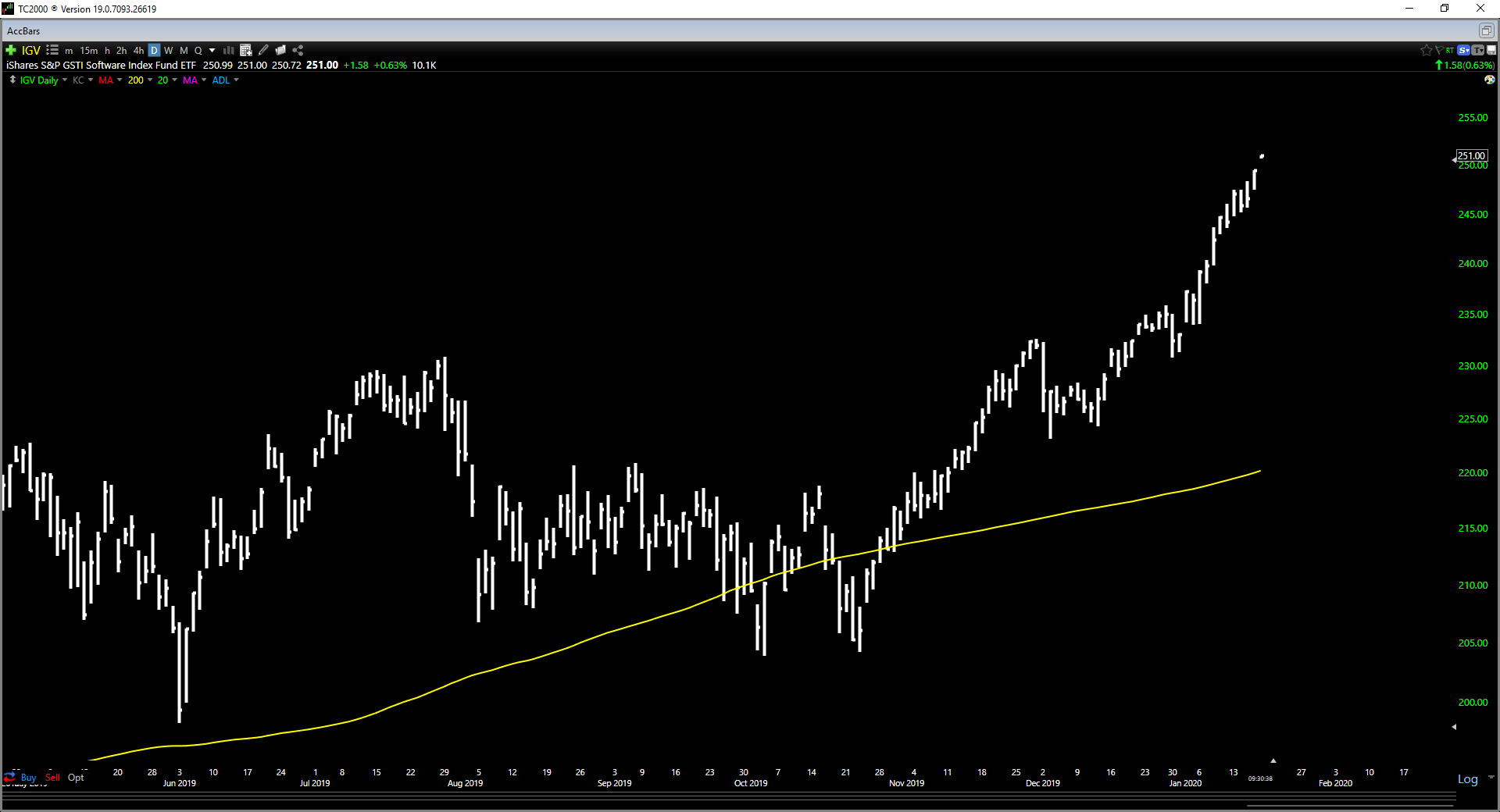Viewport: 1500px width, 812px height.
Task: Click the save floppy disk icon
Action: pyautogui.click(x=1491, y=50)
